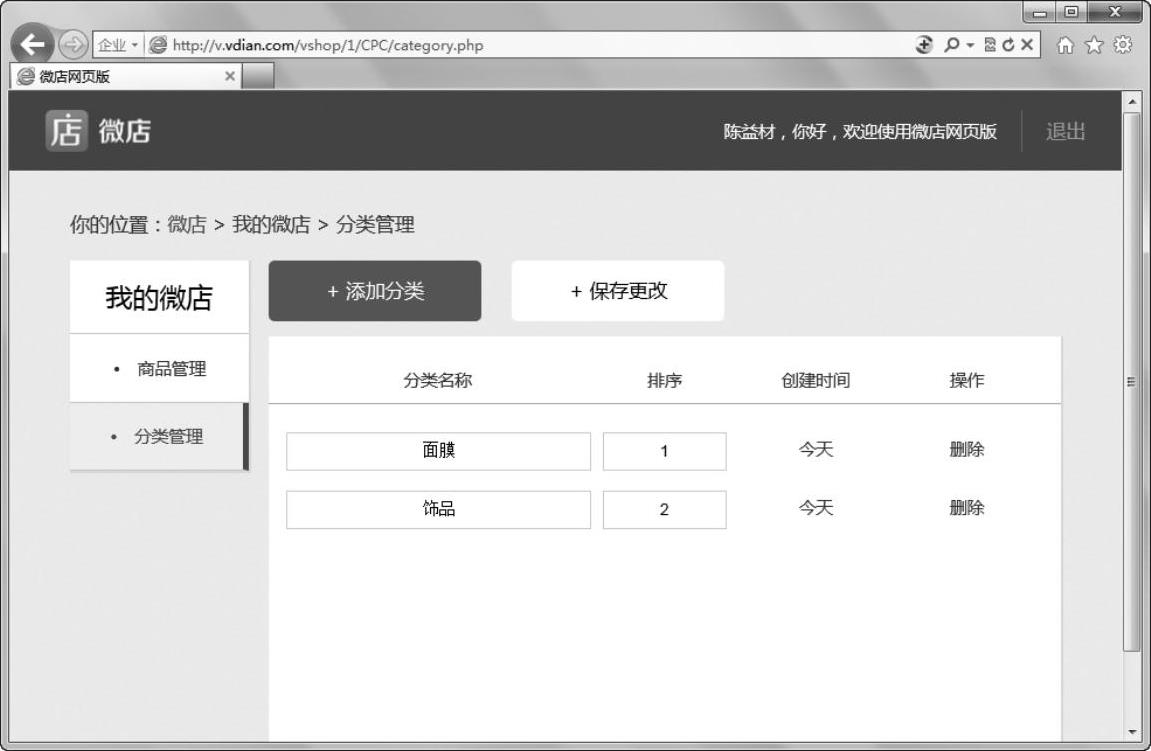
Task: Close the 微店网页版 tab
Action: [x=229, y=77]
